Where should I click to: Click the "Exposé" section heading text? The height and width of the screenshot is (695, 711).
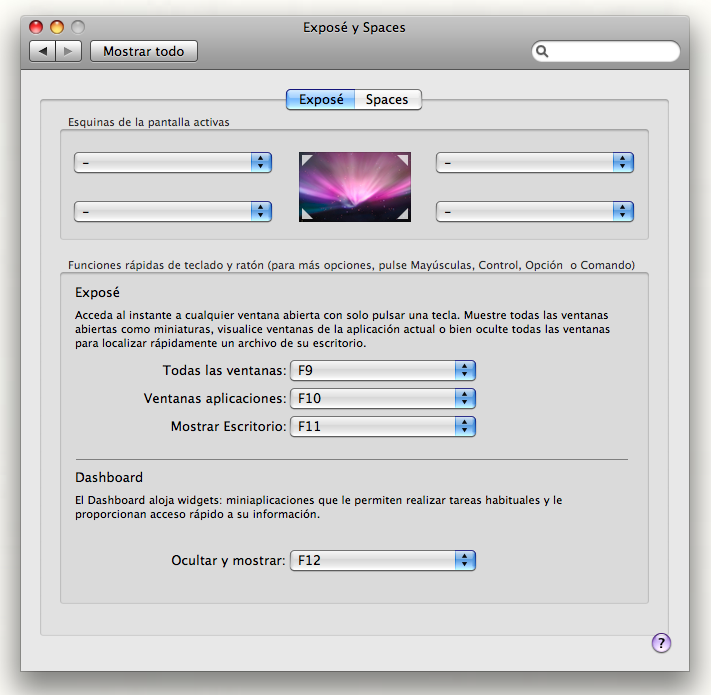click(97, 292)
